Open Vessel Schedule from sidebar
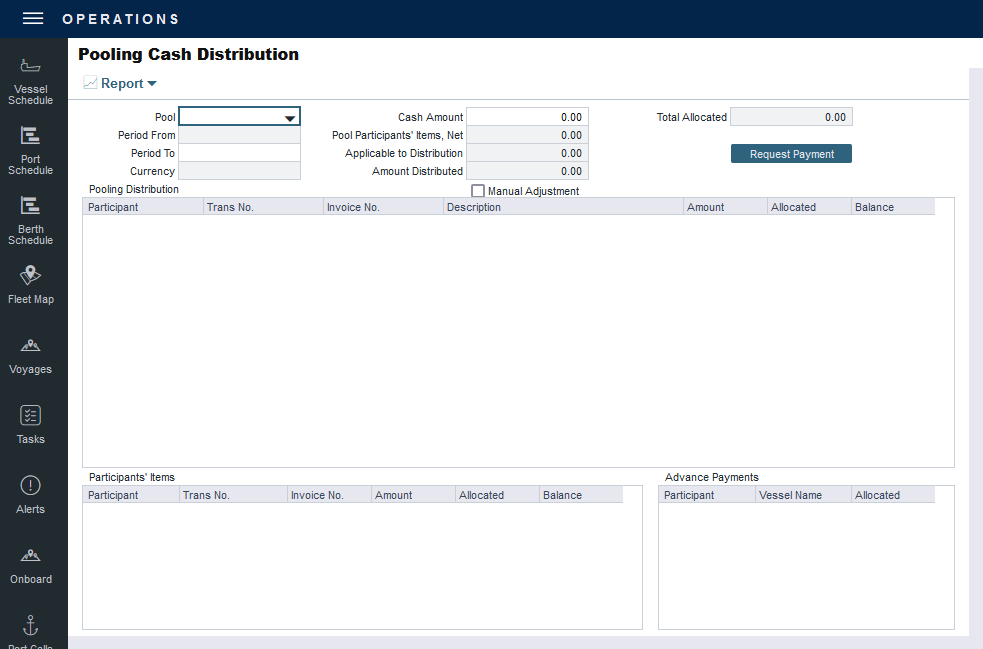This screenshot has height=649, width=983. pos(31,79)
